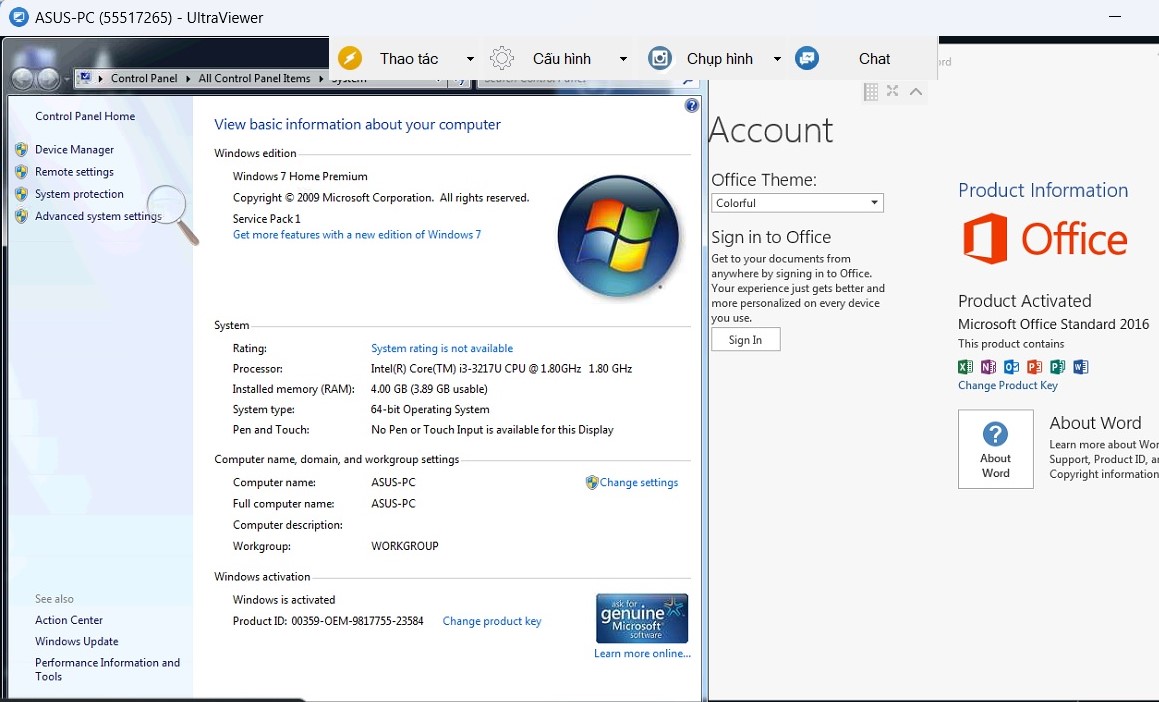This screenshot has width=1159, height=702.
Task: Click the shield icon beside Advanced system settings
Action: point(21,217)
